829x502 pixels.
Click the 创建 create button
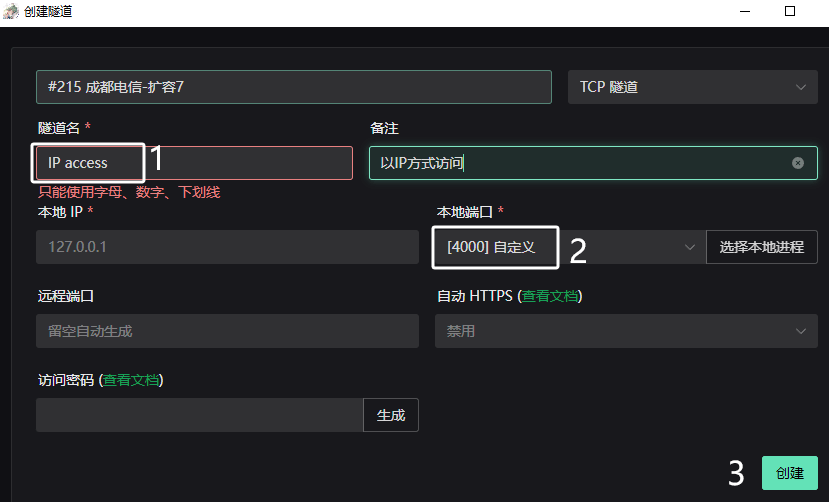coord(790,473)
